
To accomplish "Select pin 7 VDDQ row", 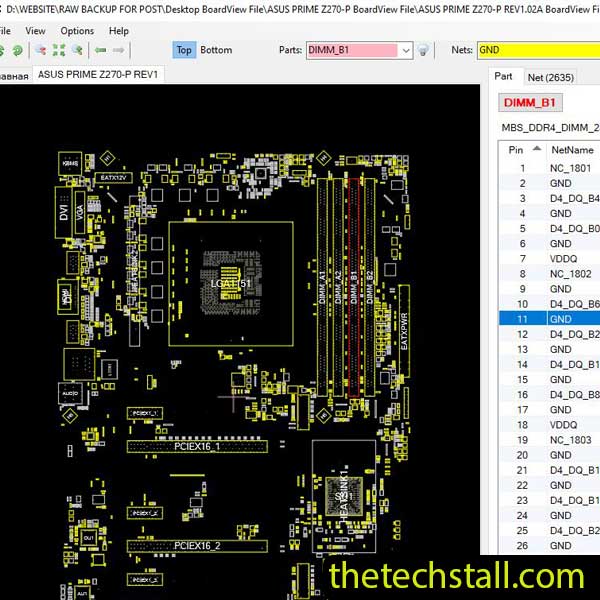I will 549,259.
